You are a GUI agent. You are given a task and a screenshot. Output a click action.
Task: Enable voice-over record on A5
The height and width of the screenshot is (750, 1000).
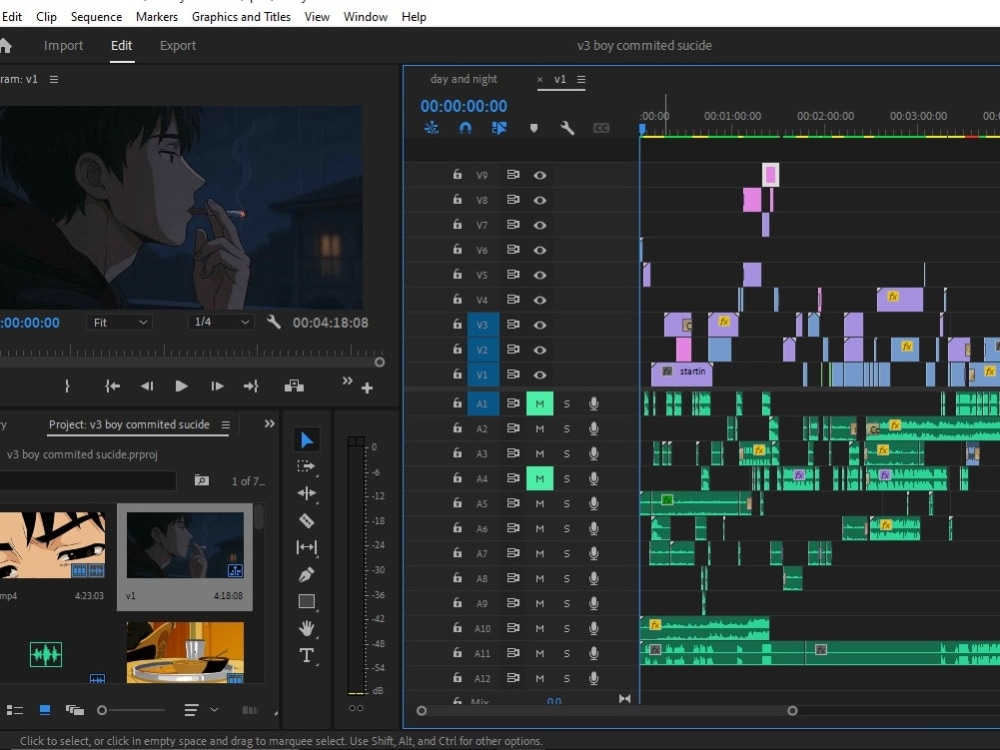[x=594, y=503]
